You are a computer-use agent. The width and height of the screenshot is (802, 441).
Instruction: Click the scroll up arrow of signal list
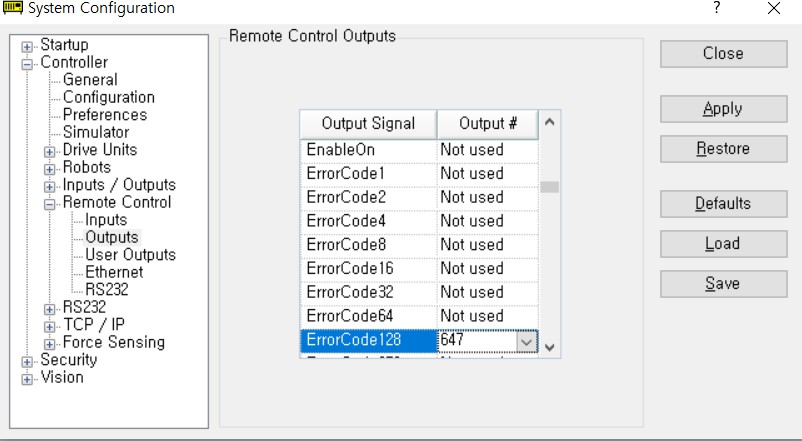click(550, 122)
